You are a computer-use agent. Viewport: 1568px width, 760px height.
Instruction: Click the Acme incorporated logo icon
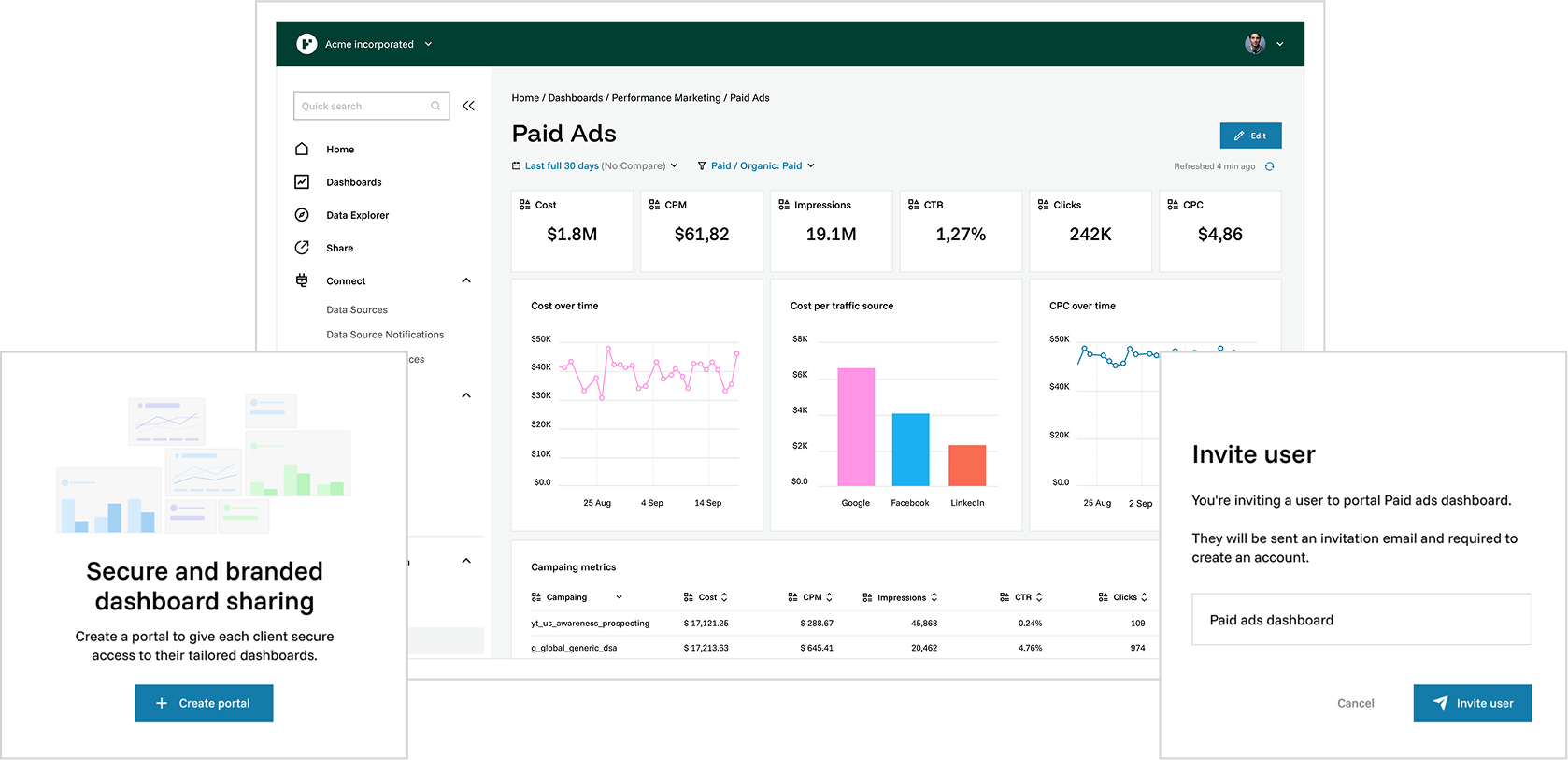pyautogui.click(x=306, y=44)
